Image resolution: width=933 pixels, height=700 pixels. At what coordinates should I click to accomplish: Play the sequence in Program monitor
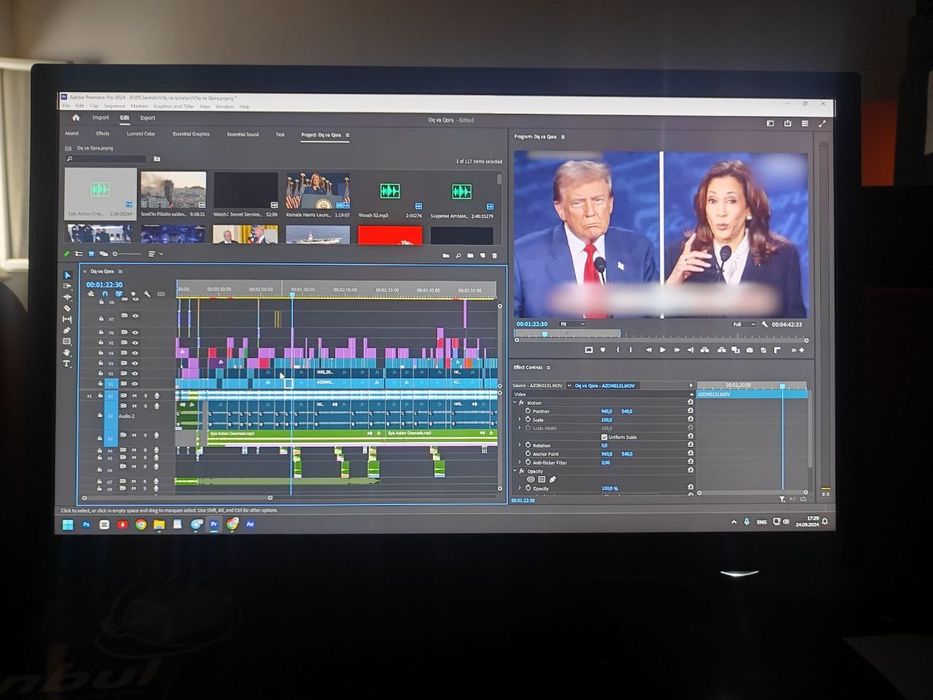point(663,350)
